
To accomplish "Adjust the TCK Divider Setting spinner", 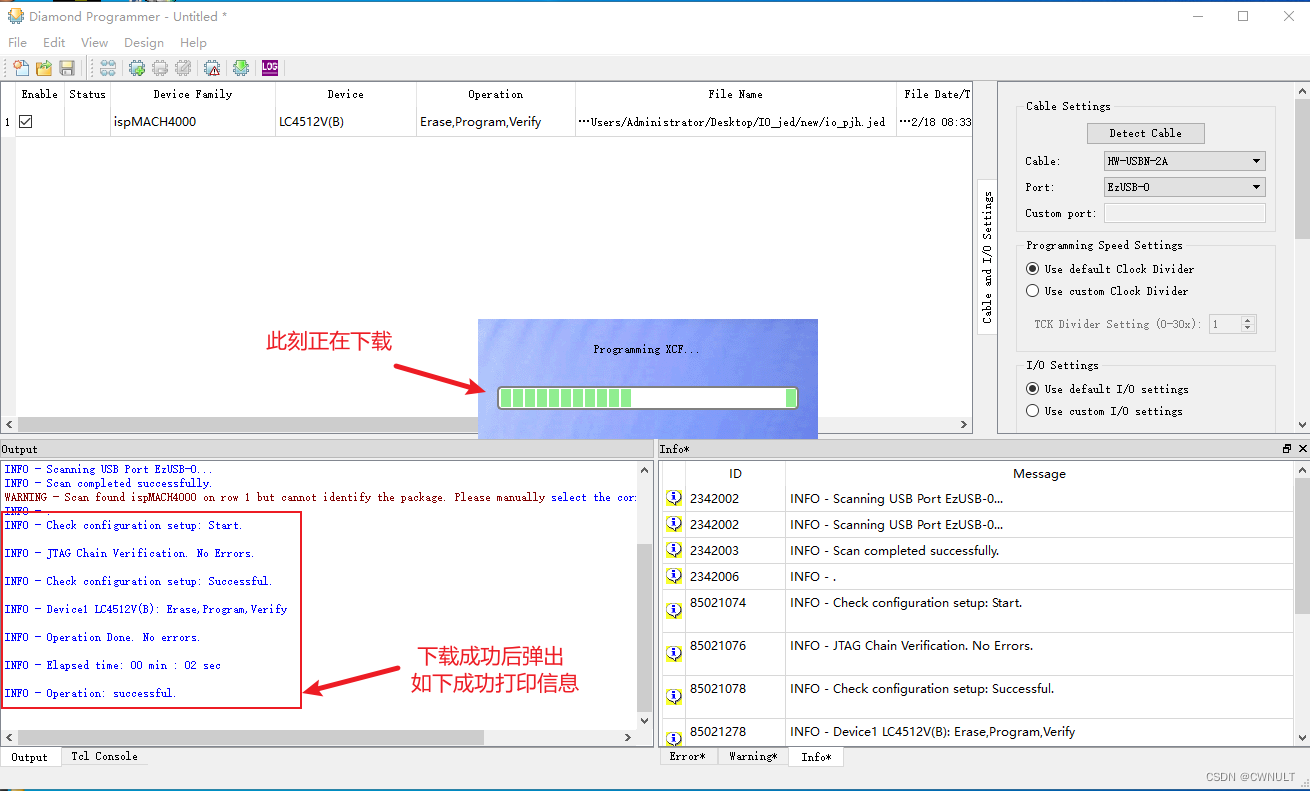I will [1233, 324].
